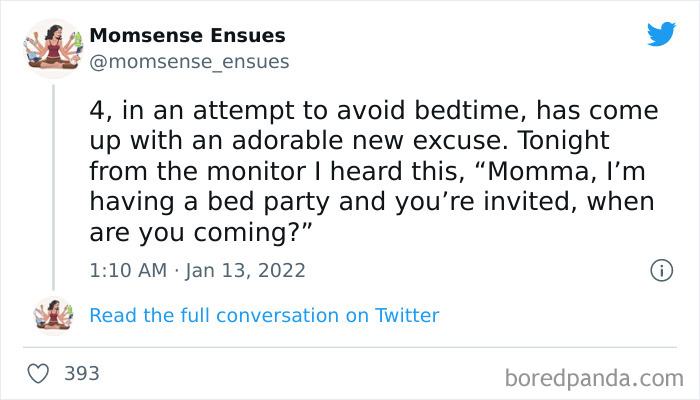This screenshot has width=700, height=400.
Task: Click the blue Twitter bird logo
Action: [x=661, y=35]
